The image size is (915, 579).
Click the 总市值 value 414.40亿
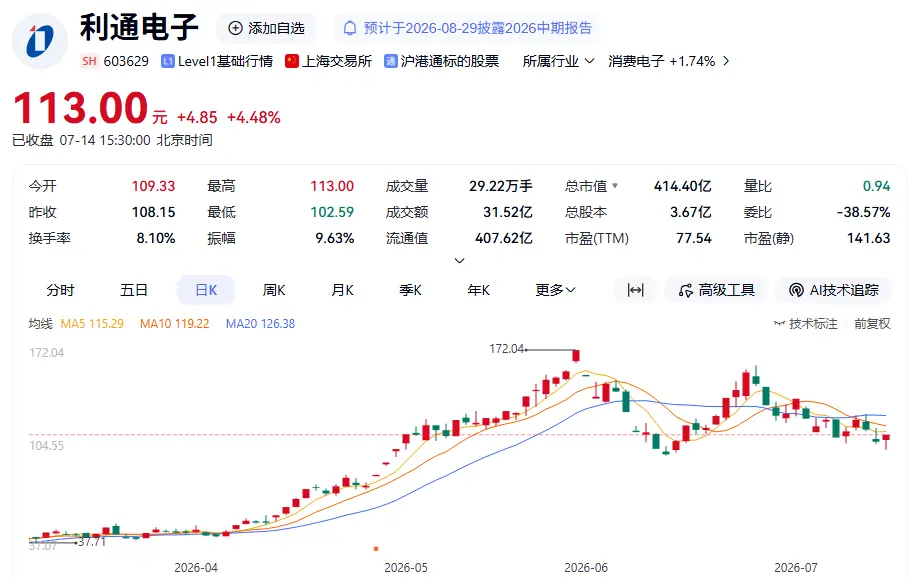(682, 186)
